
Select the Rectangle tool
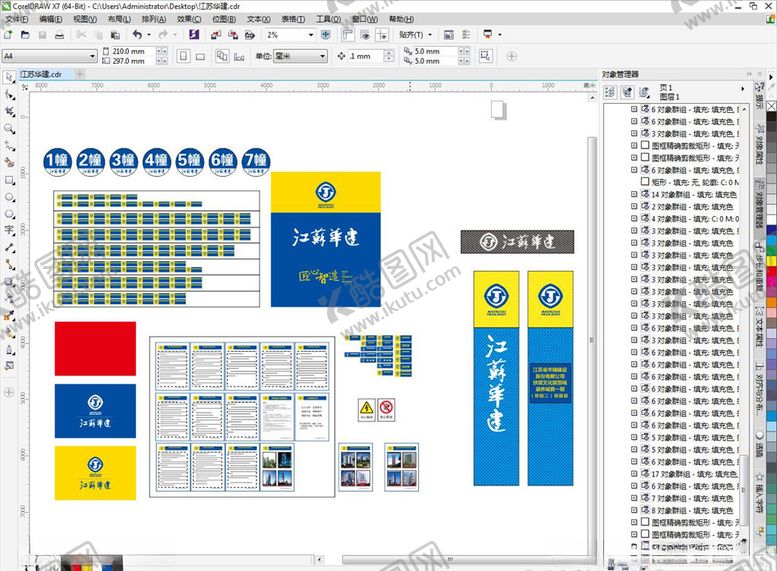pos(9,180)
